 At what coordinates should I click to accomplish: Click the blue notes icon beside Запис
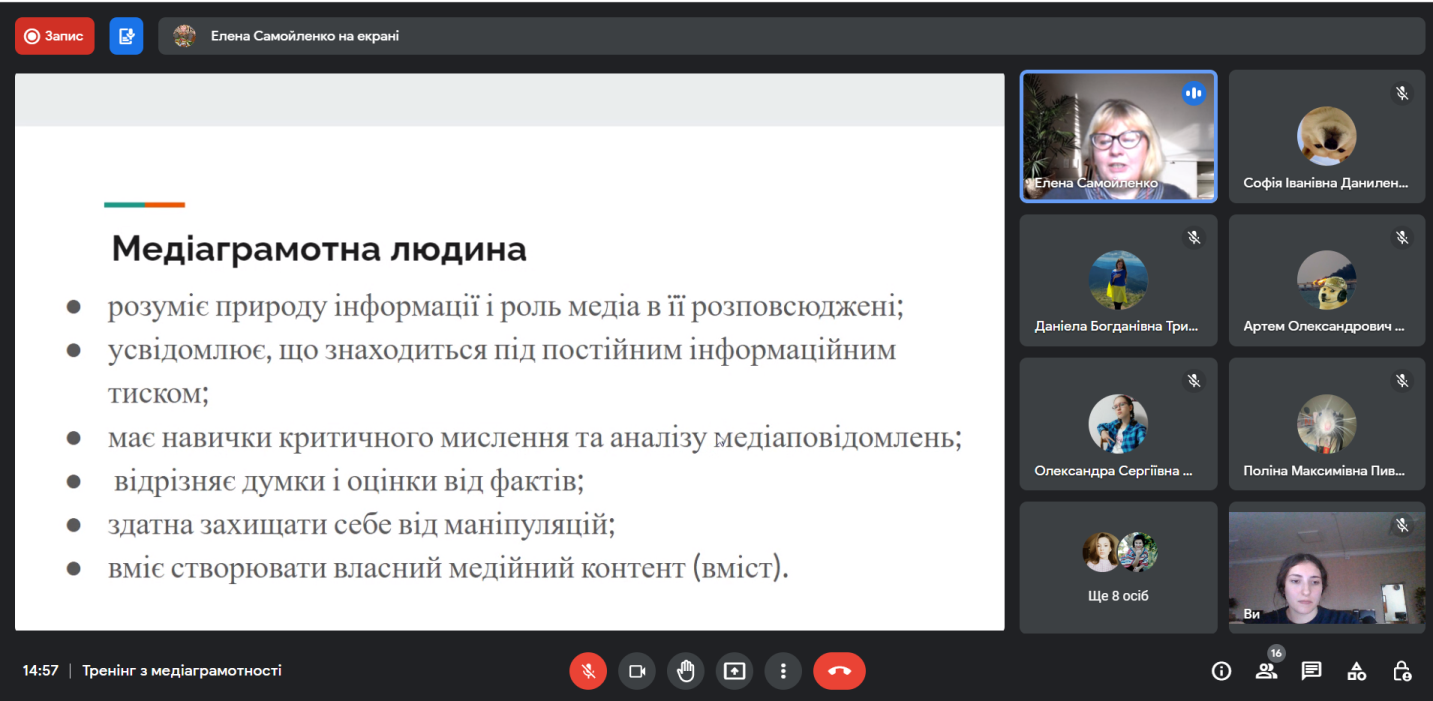[126, 36]
